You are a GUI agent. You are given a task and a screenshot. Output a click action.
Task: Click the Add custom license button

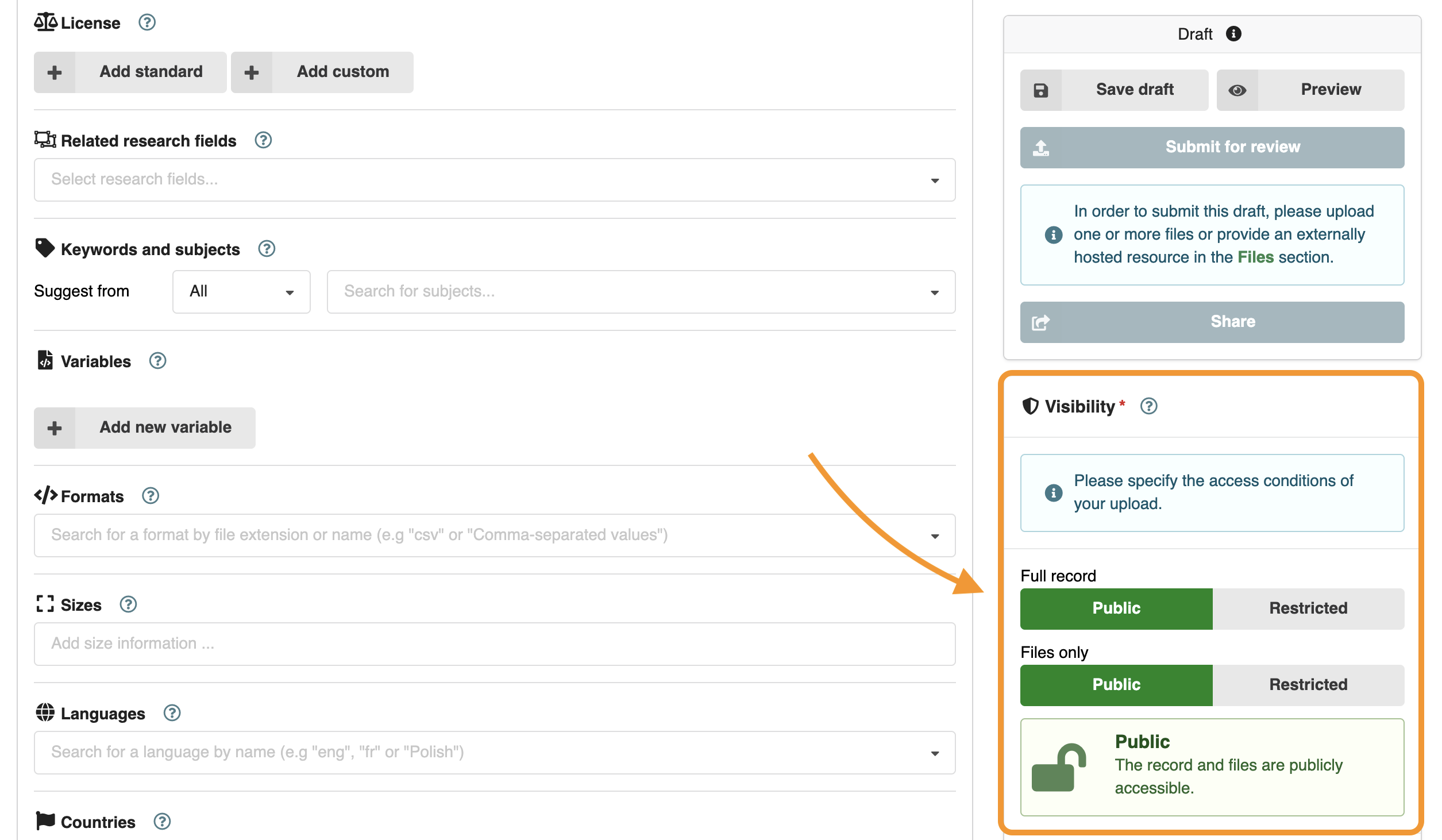click(x=322, y=72)
